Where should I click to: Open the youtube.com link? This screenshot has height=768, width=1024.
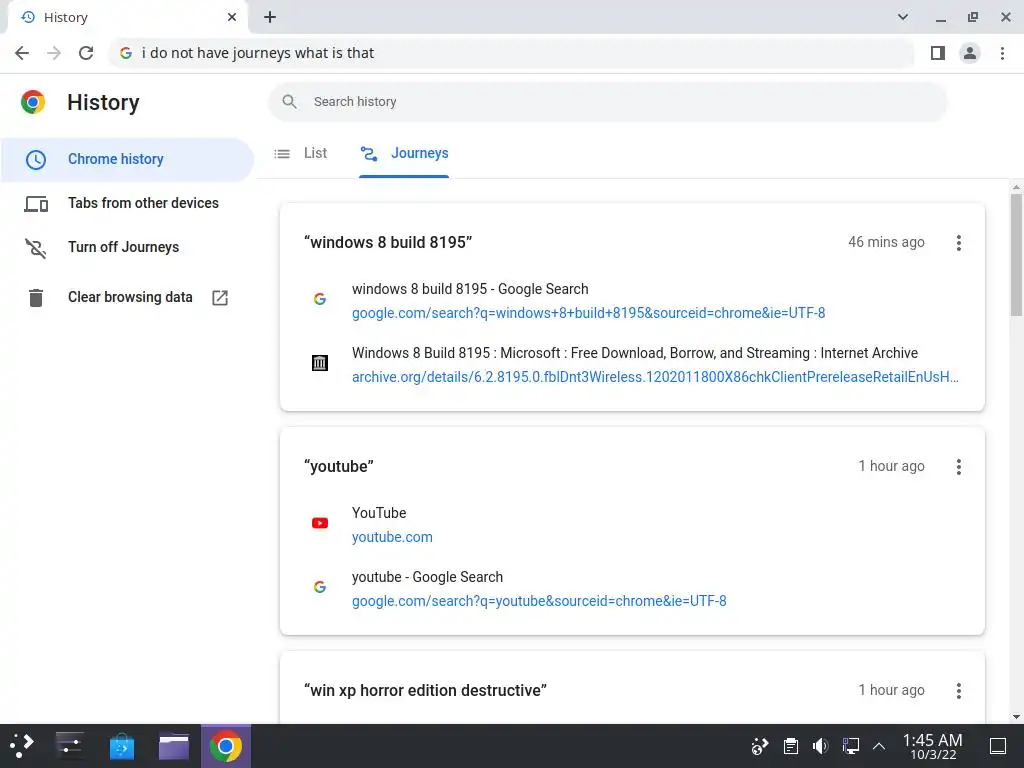click(x=392, y=537)
